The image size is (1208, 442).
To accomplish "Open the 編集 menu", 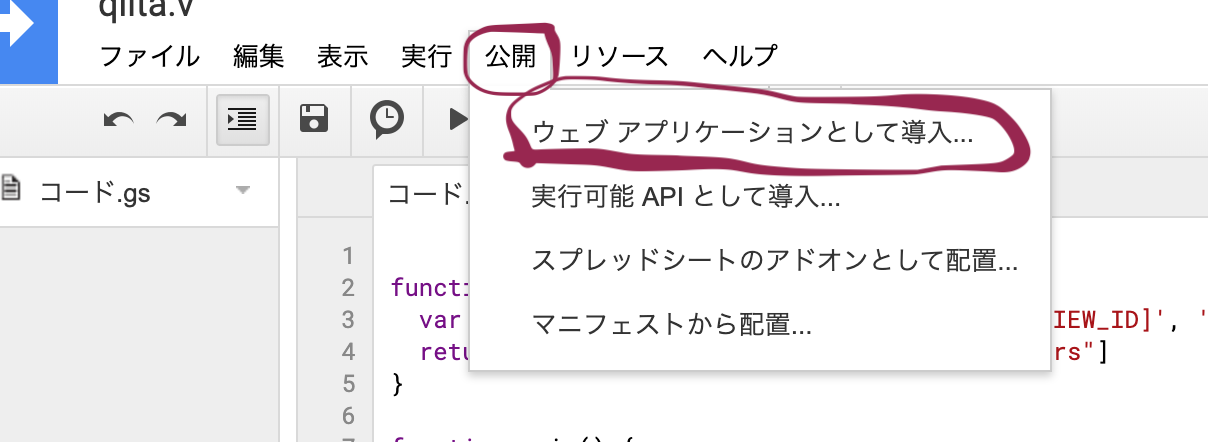I will (258, 56).
